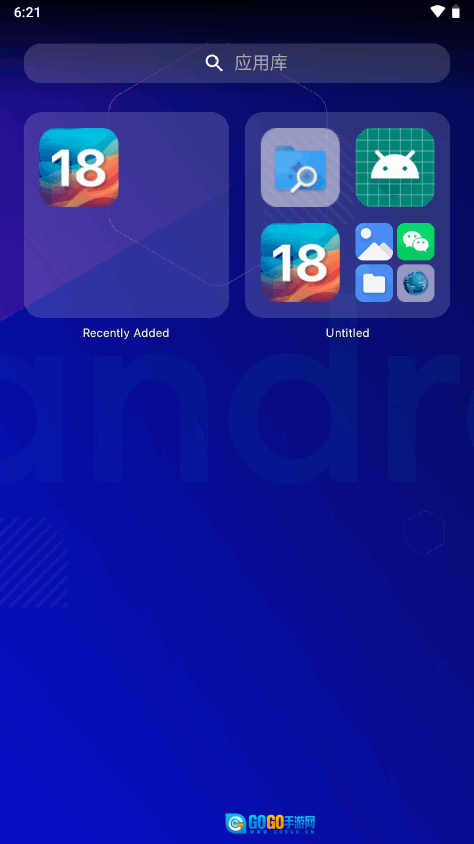The width and height of the screenshot is (474, 844).
Task: Select the Untitled folder label
Action: [348, 333]
